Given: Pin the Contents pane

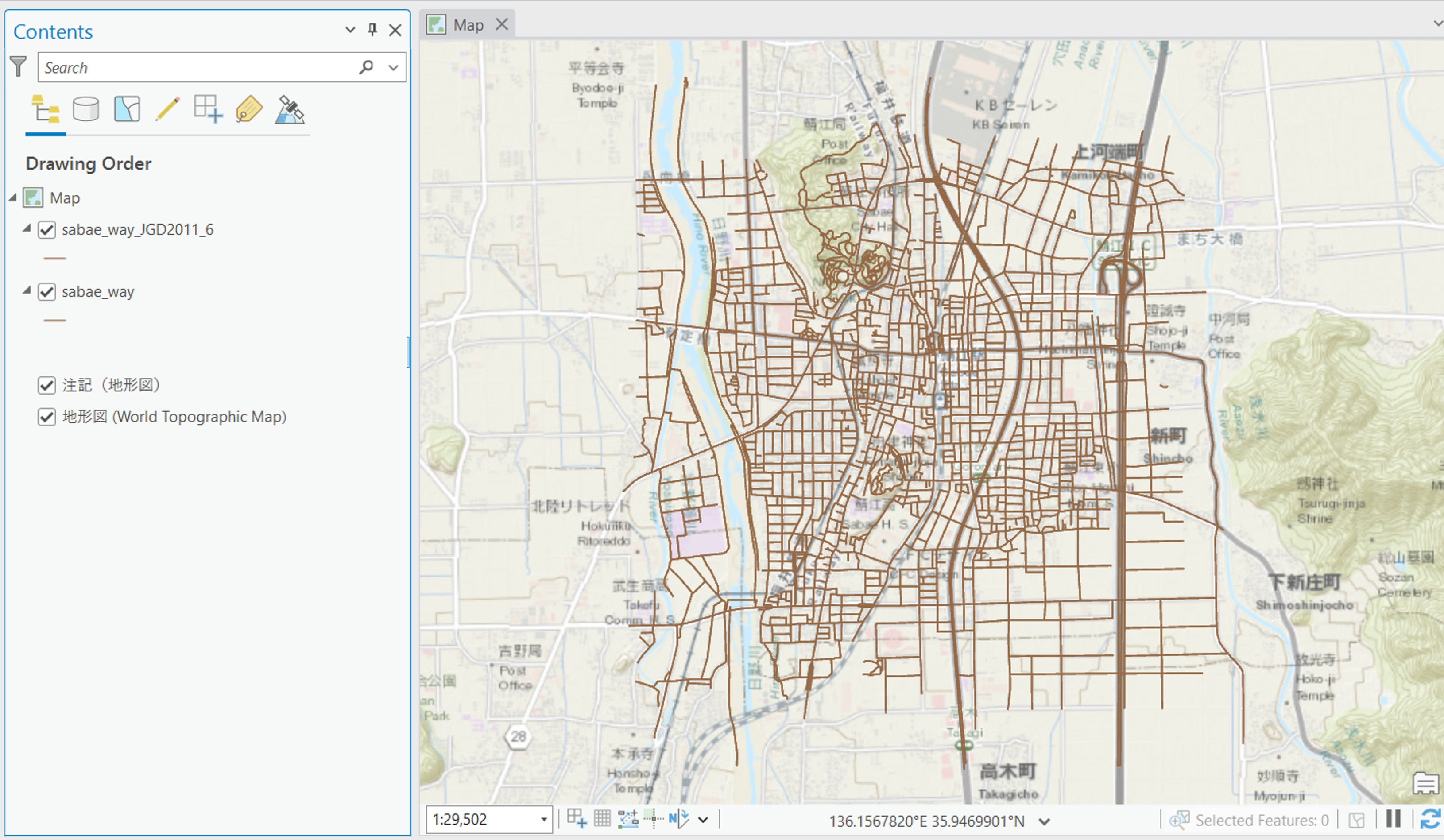Looking at the screenshot, I should pos(372,30).
